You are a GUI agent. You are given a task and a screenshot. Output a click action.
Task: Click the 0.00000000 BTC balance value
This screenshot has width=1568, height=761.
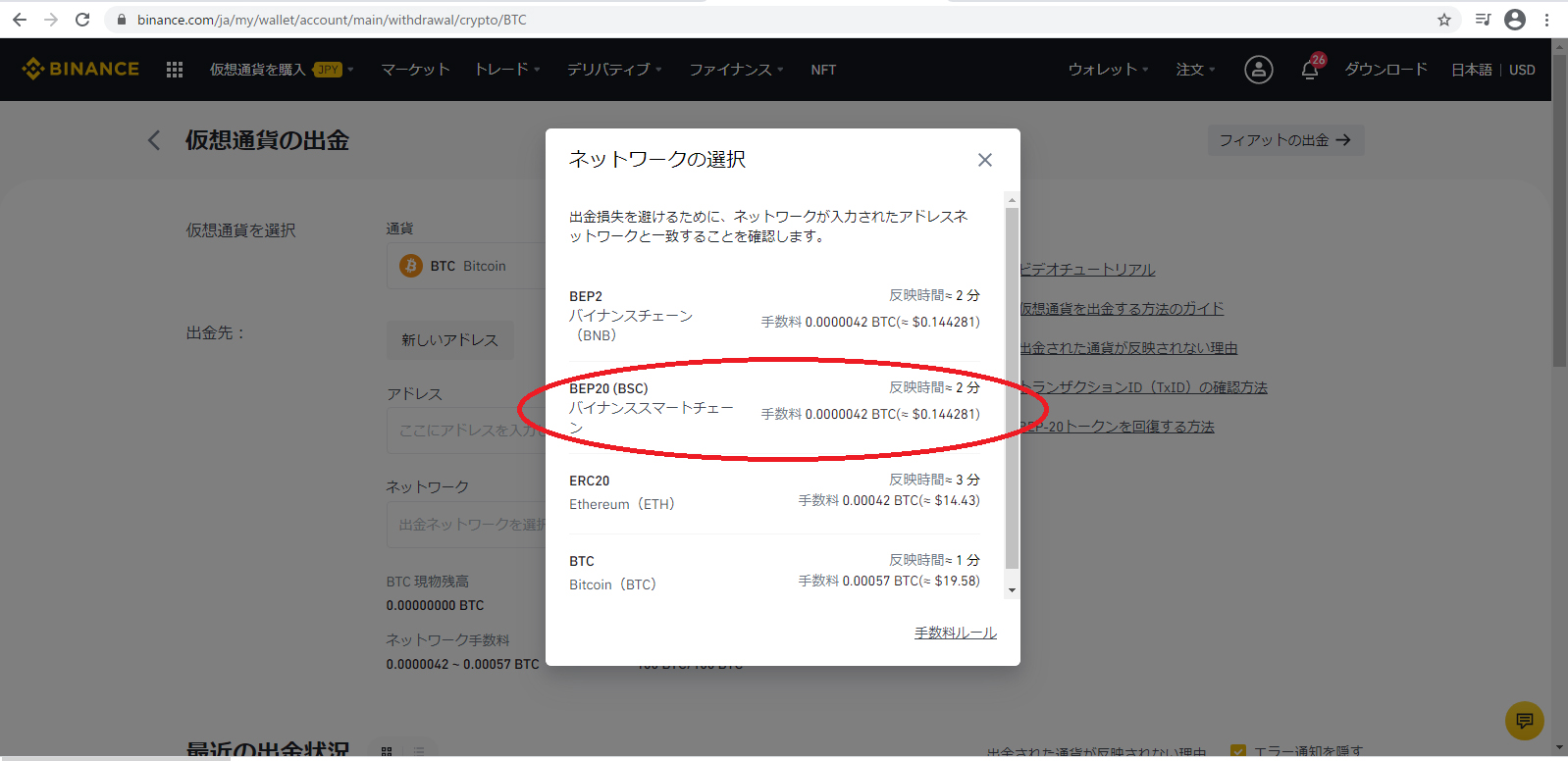(x=435, y=605)
